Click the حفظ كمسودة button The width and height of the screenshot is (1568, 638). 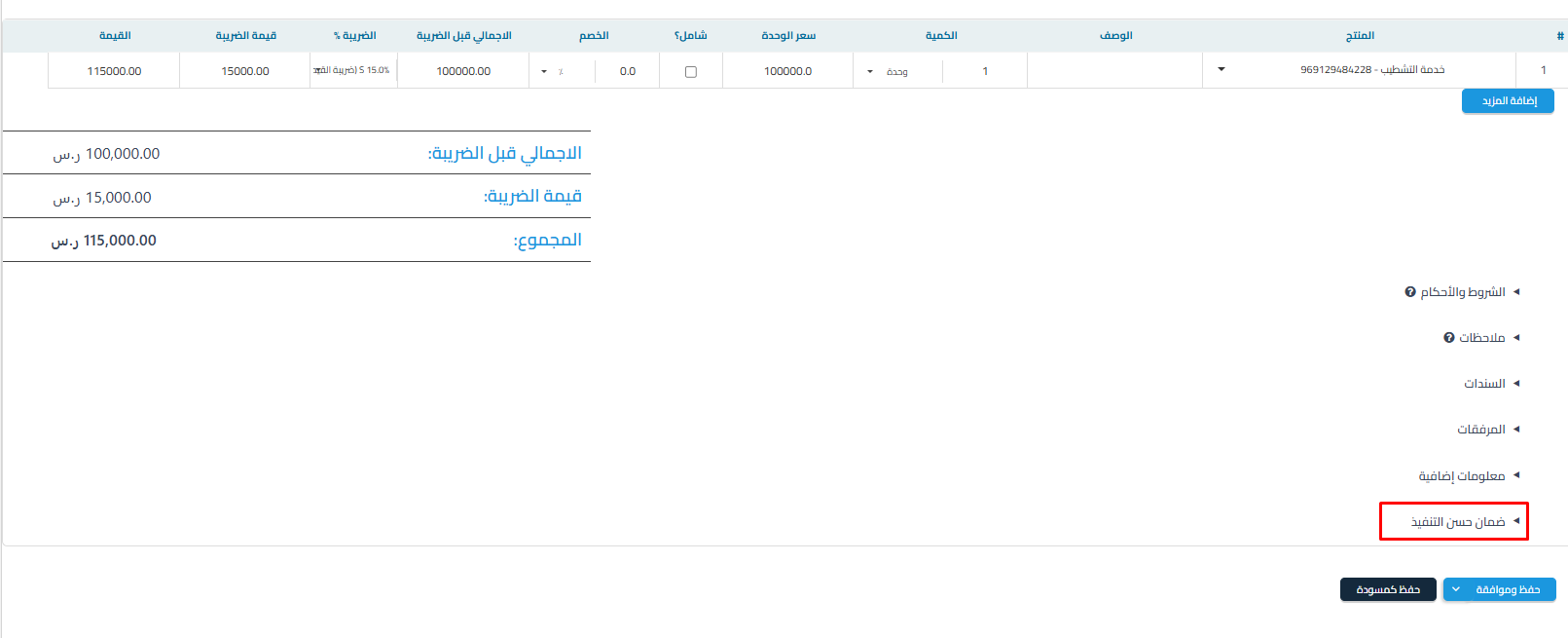[x=1388, y=589]
